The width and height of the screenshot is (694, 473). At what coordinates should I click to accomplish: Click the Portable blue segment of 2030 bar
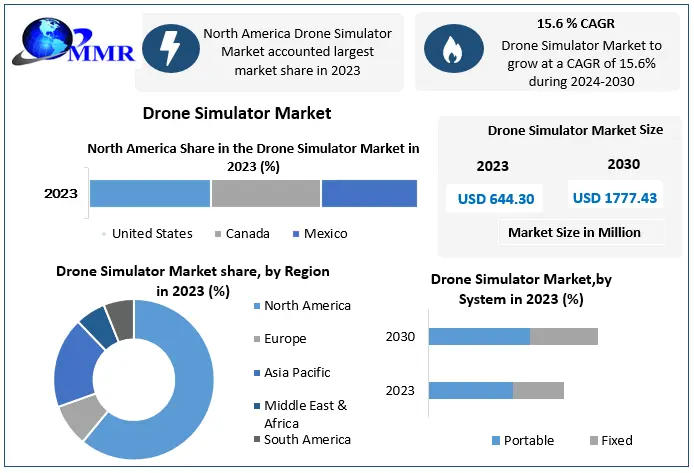pos(479,336)
